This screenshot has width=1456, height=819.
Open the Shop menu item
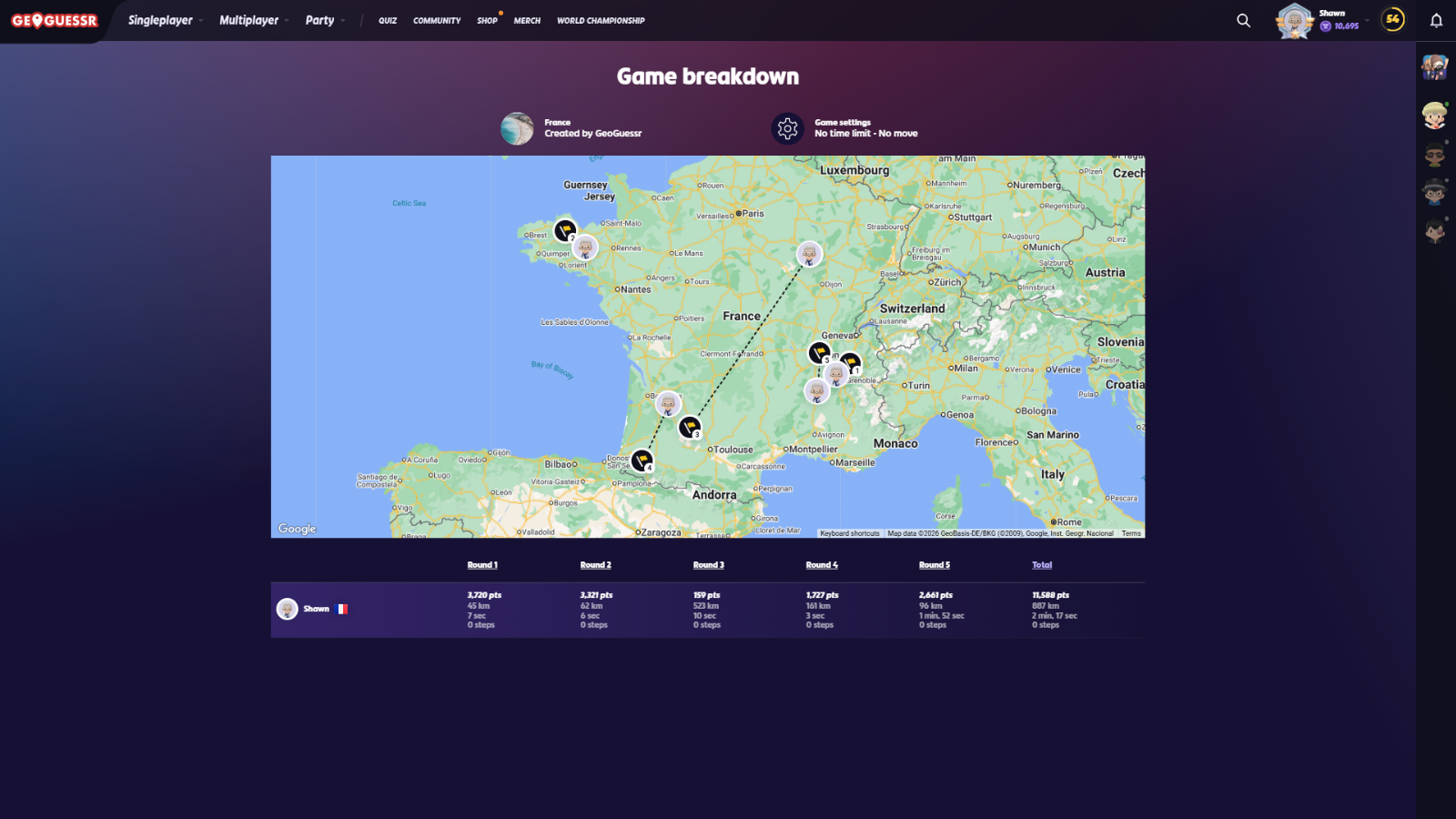(x=487, y=20)
